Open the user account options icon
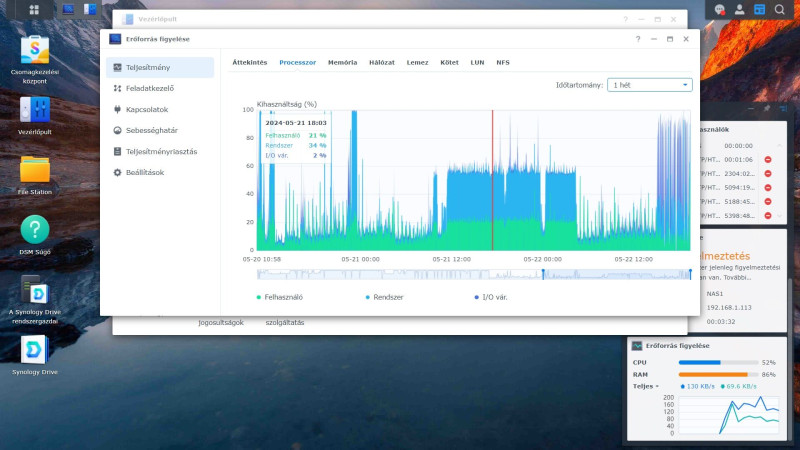800x450 pixels. coord(739,9)
